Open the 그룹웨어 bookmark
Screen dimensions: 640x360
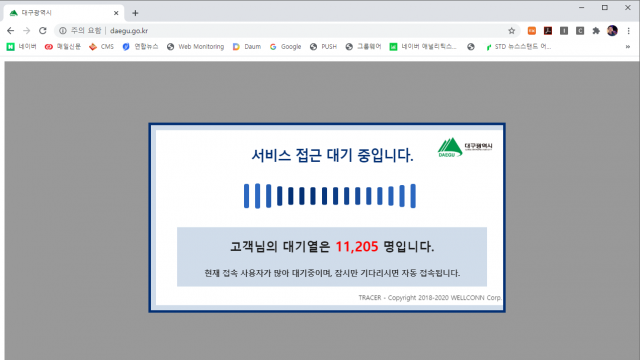[x=363, y=47]
